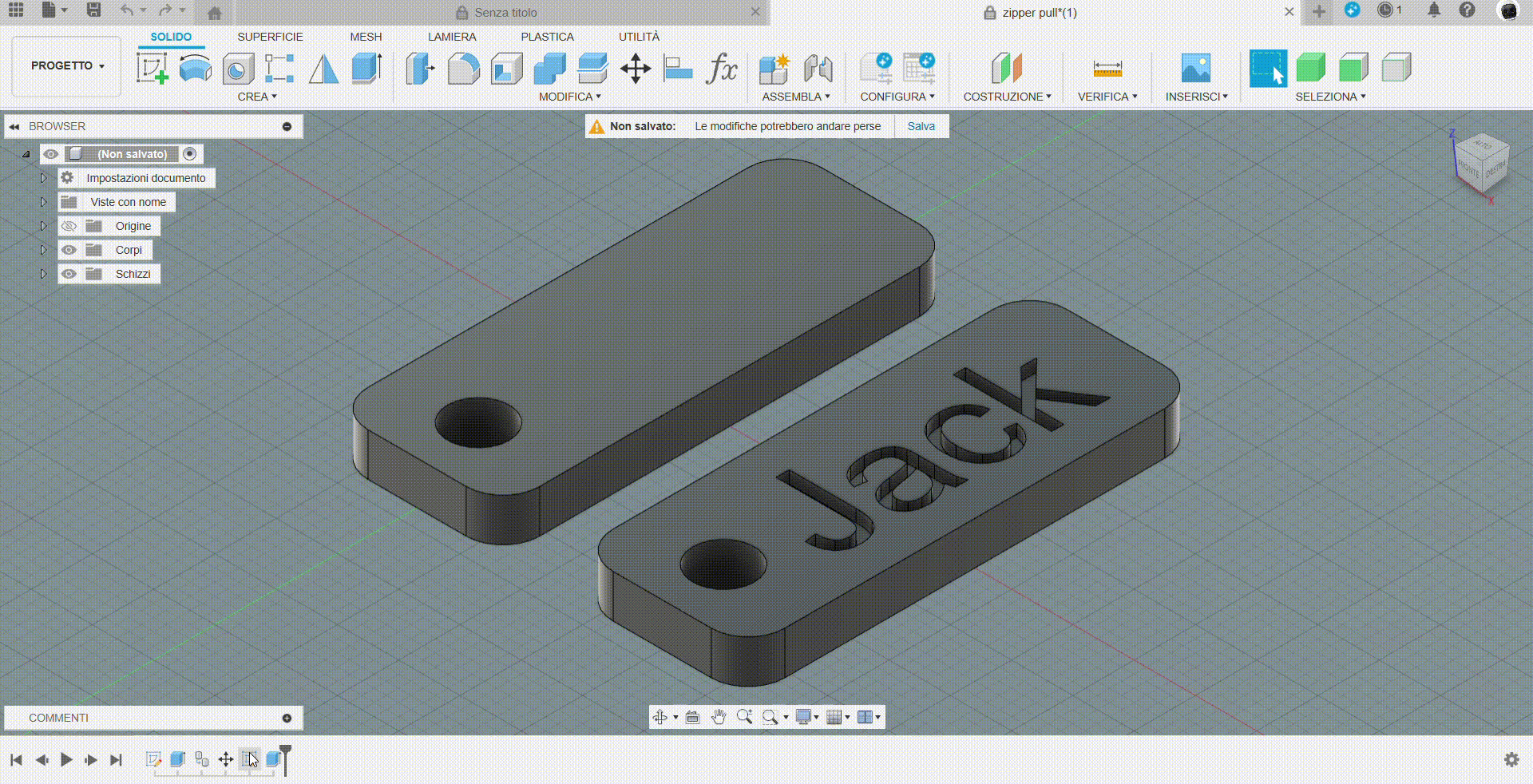Click the Shell tool icon
This screenshot has width=1533, height=784.
(506, 69)
